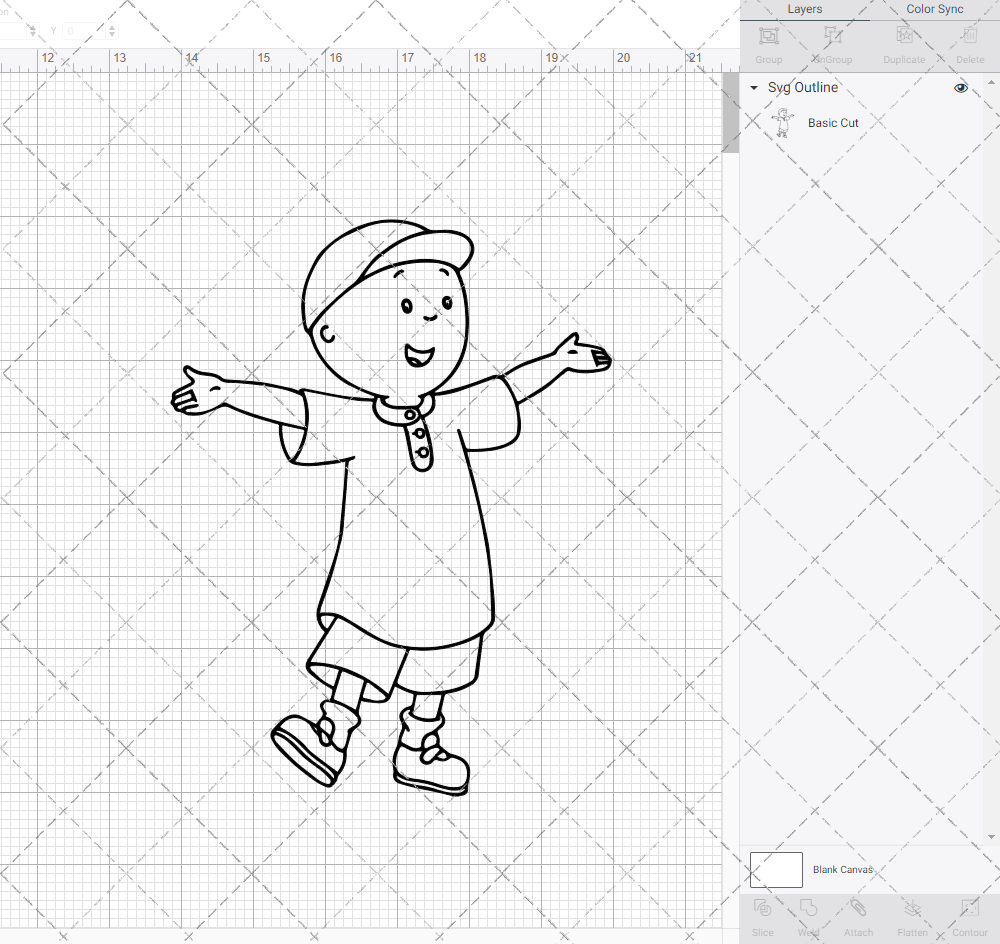Click the Blank Canvas label

pos(842,869)
